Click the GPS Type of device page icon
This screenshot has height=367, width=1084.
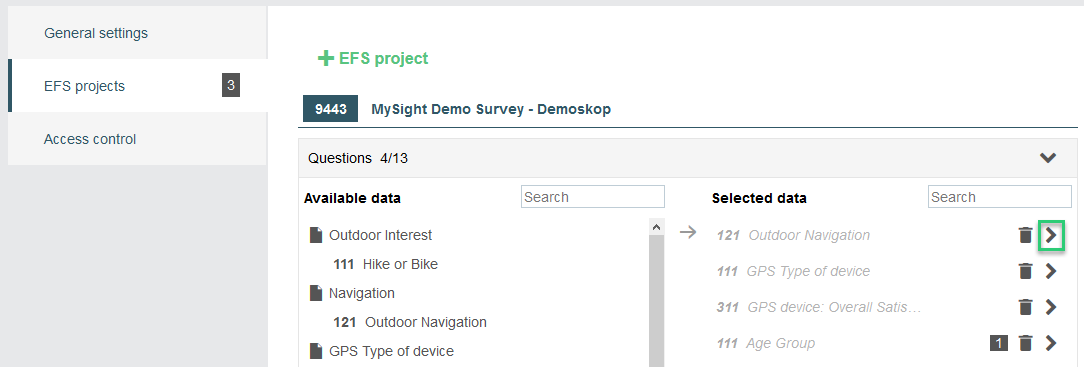316,351
